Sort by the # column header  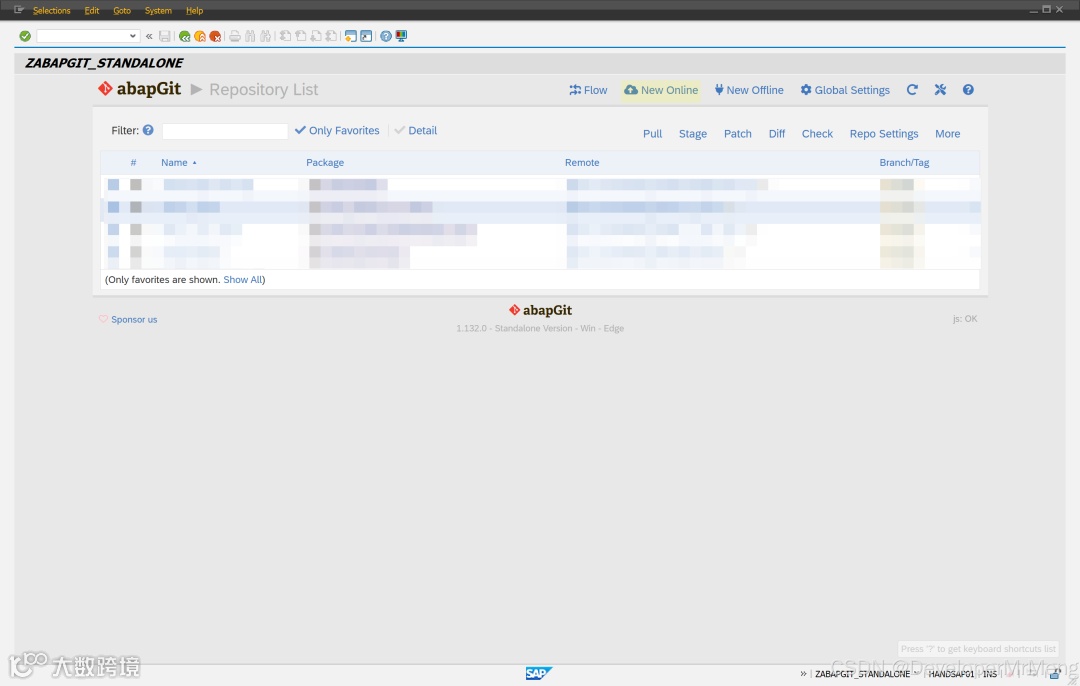[x=134, y=163]
